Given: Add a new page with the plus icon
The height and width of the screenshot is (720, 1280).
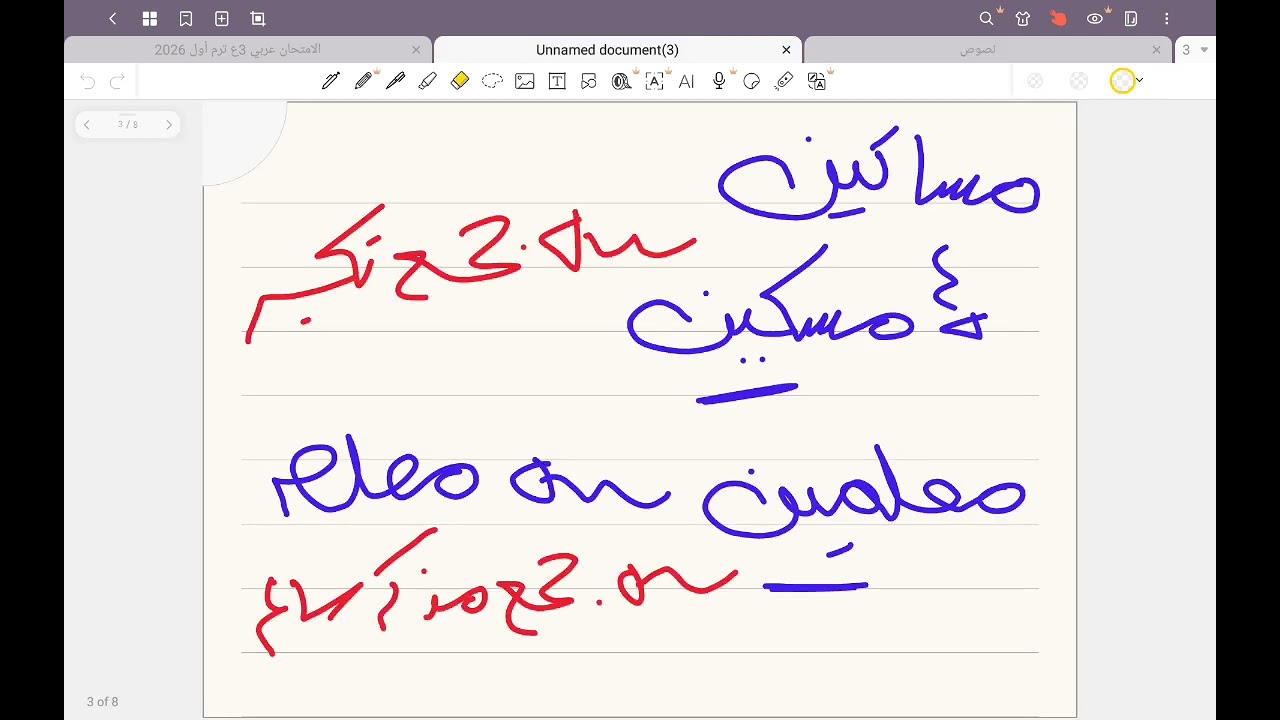Looking at the screenshot, I should [x=221, y=18].
